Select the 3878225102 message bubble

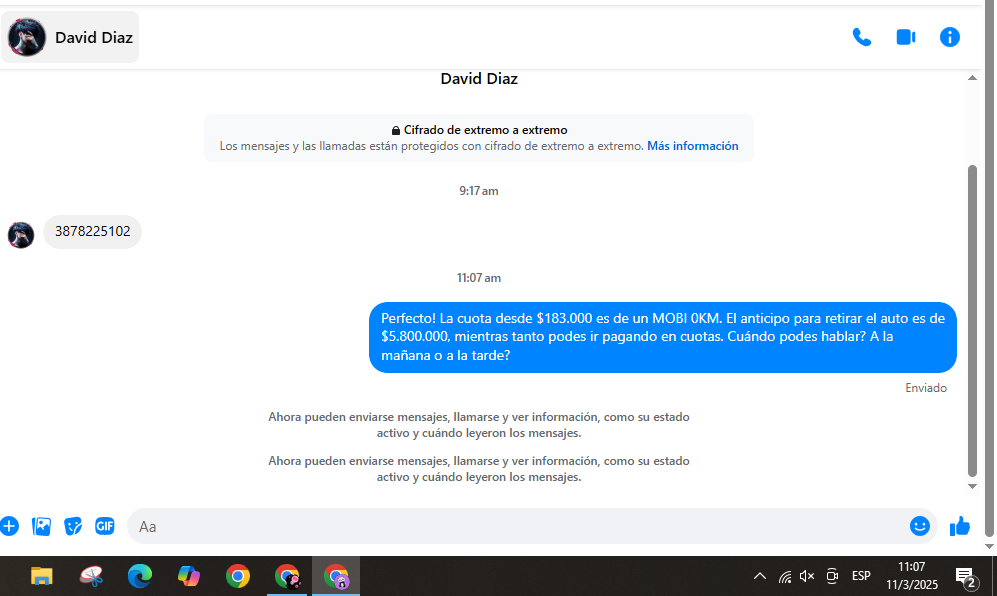[92, 232]
